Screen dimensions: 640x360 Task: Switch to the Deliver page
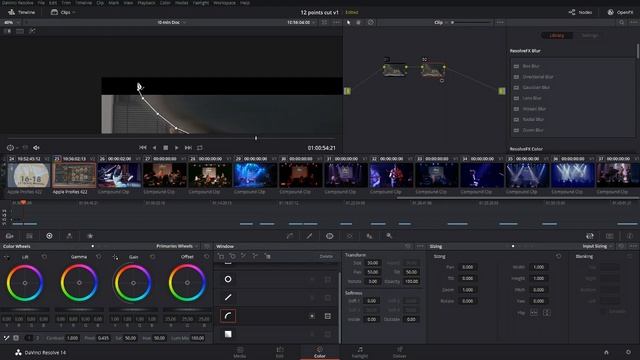pyautogui.click(x=400, y=352)
